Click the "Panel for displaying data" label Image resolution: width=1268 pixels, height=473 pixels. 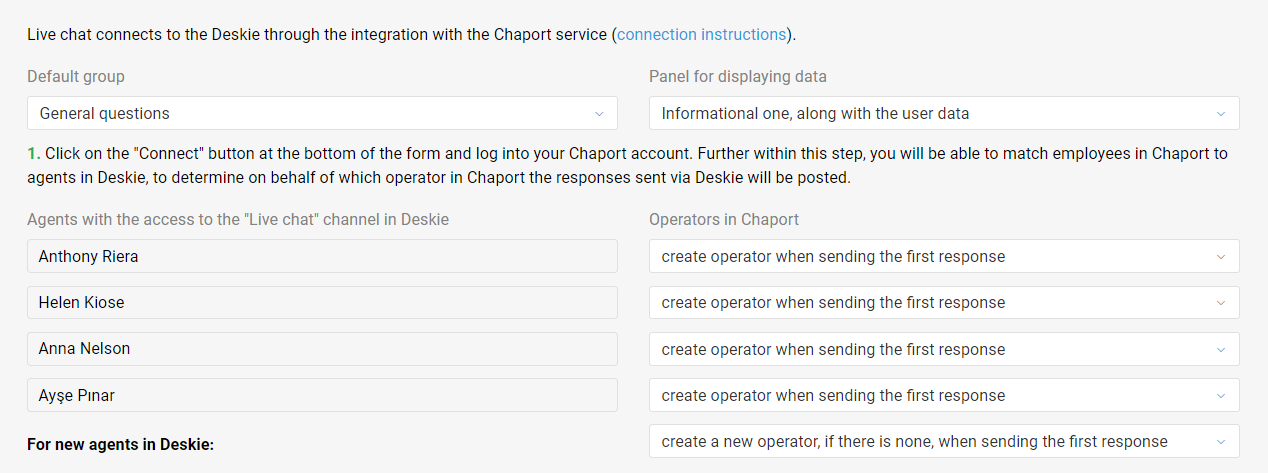click(738, 77)
